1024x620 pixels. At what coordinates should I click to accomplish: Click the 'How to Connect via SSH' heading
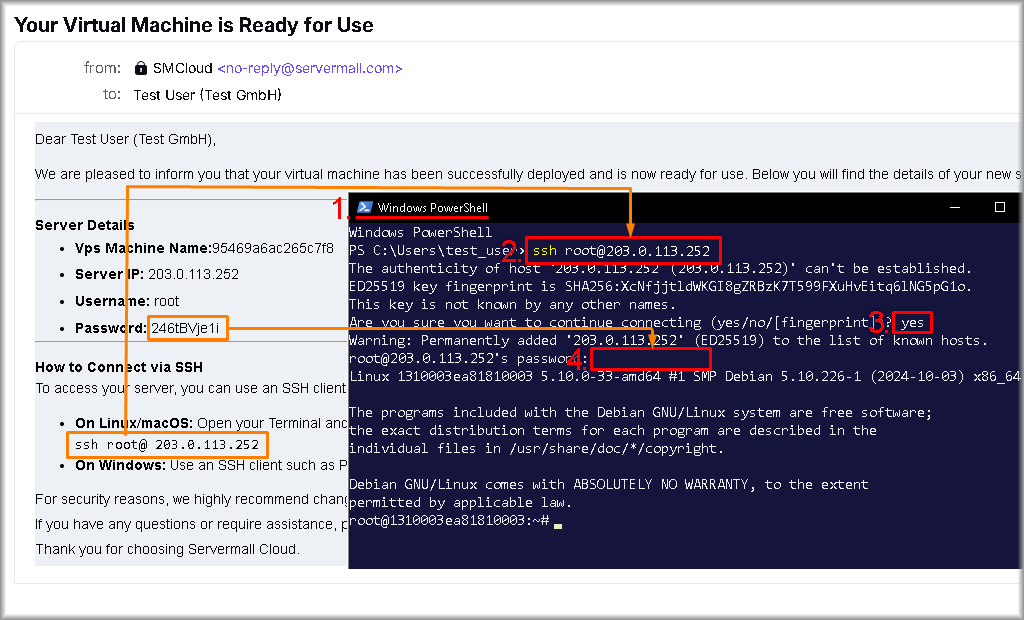point(119,367)
